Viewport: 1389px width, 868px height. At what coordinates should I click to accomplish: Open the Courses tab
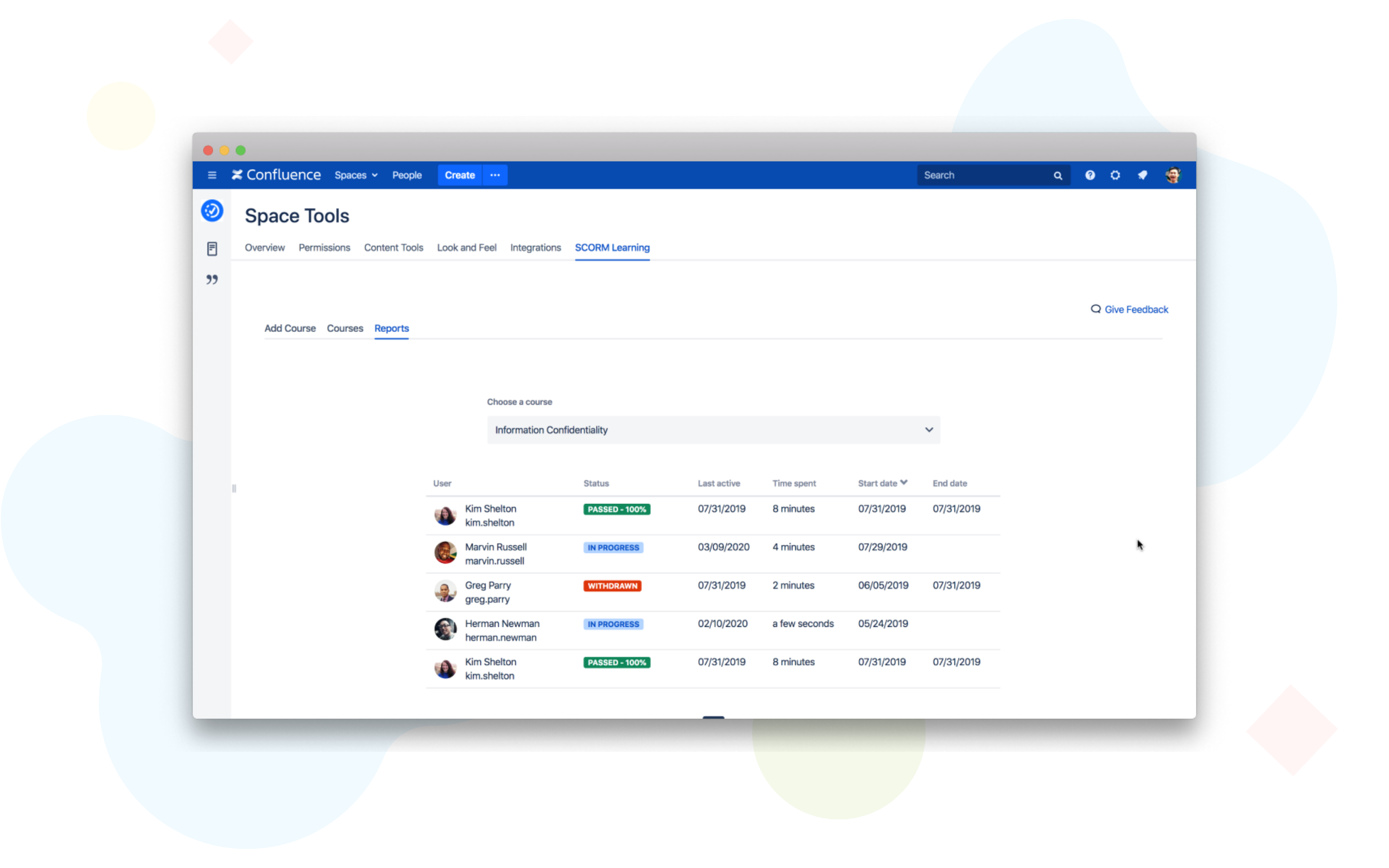click(344, 328)
